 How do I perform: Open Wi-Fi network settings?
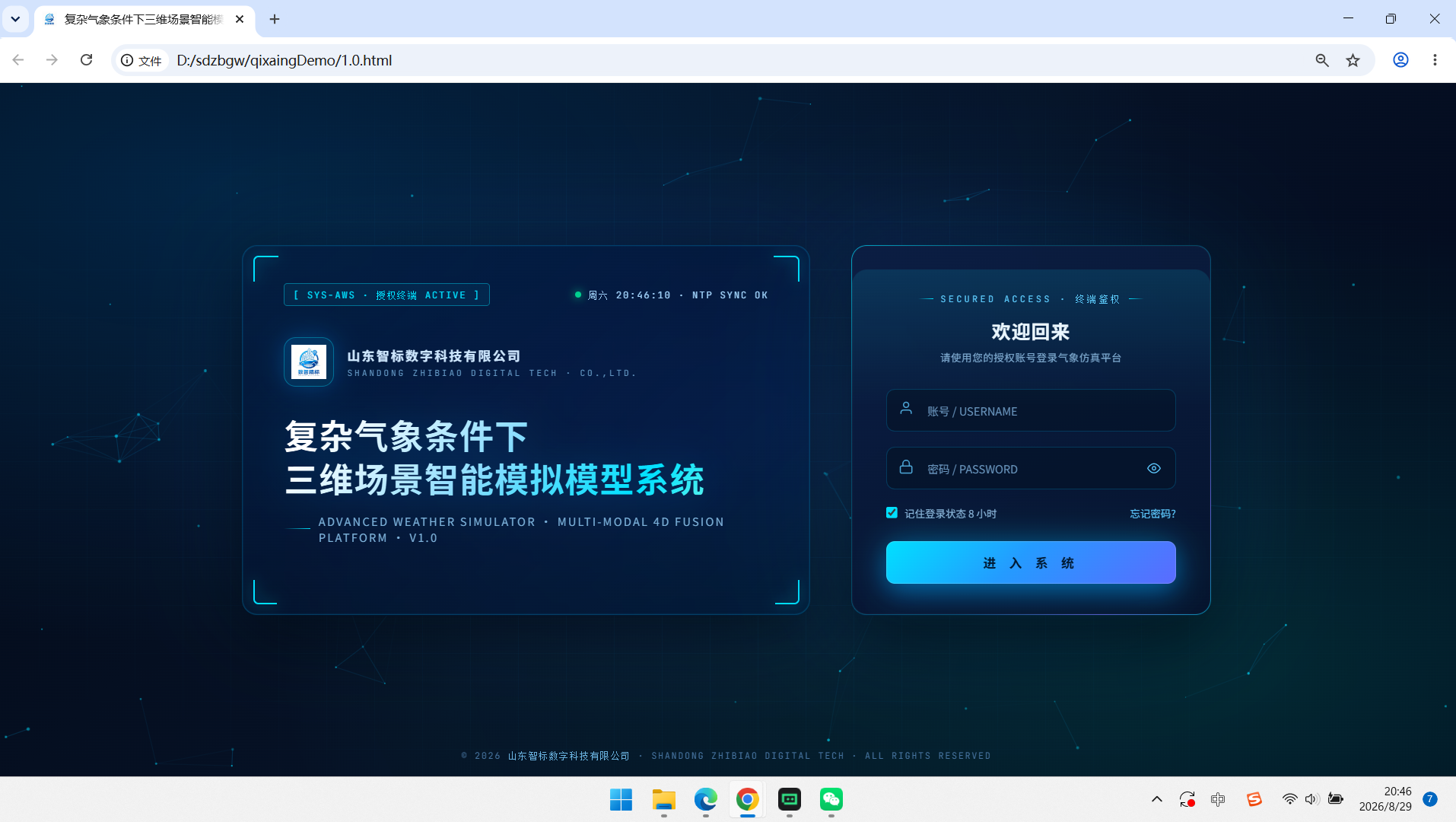[1289, 799]
